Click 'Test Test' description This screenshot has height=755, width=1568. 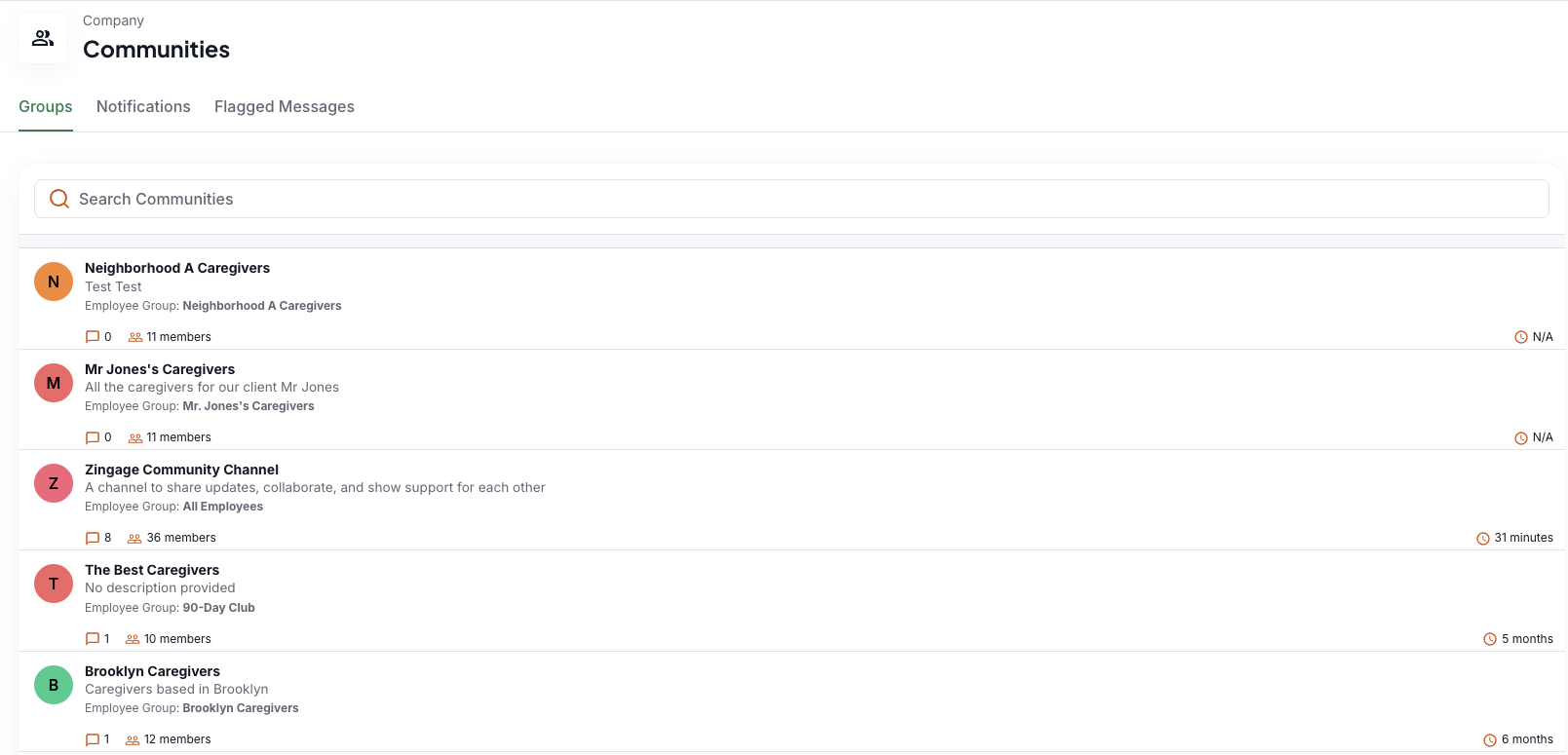pos(113,286)
